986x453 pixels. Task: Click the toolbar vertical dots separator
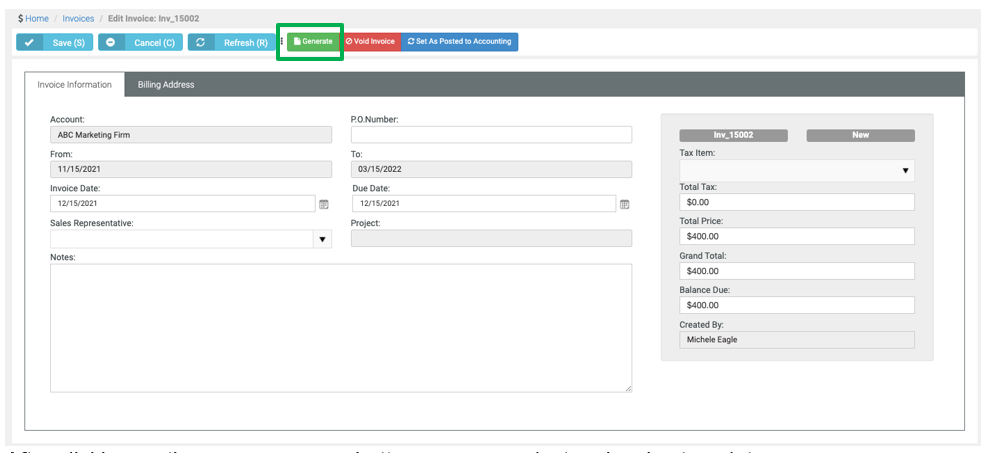pos(281,41)
